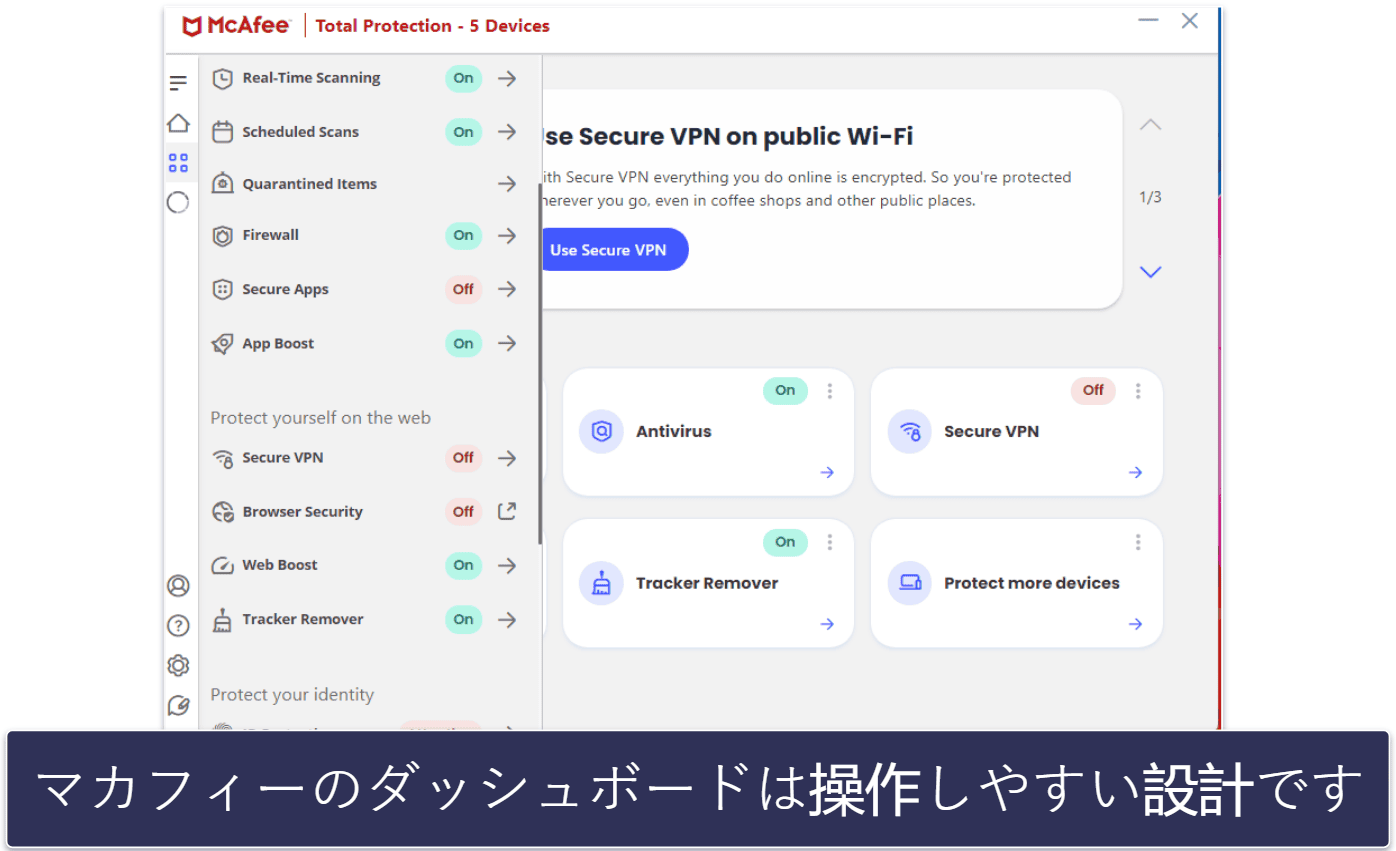Toggle Real-Time Scanning On status
Image resolution: width=1396 pixels, height=851 pixels.
[463, 78]
